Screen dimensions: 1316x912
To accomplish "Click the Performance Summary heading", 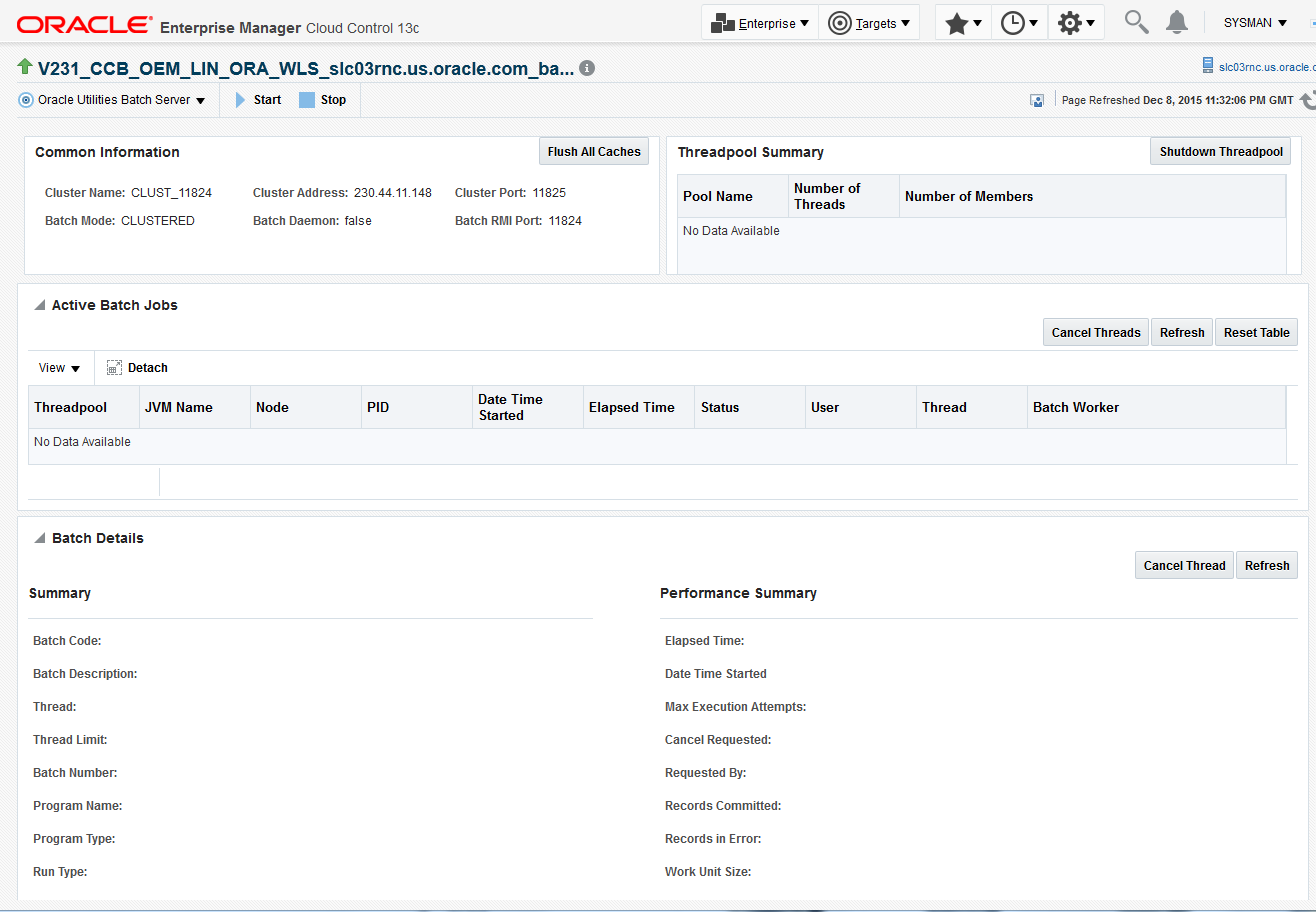I will click(738, 593).
